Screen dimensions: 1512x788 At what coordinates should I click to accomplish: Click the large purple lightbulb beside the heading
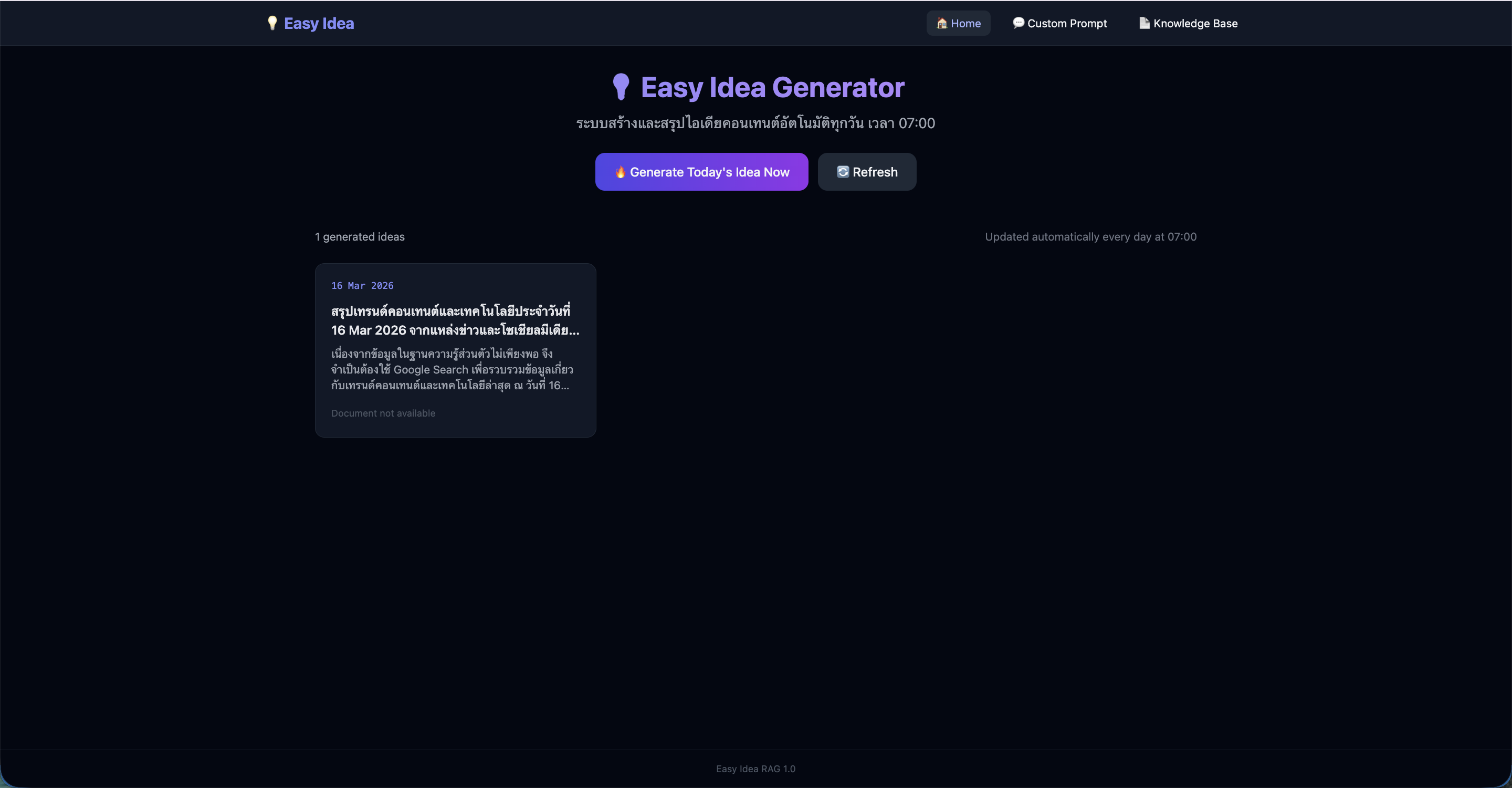tap(621, 87)
